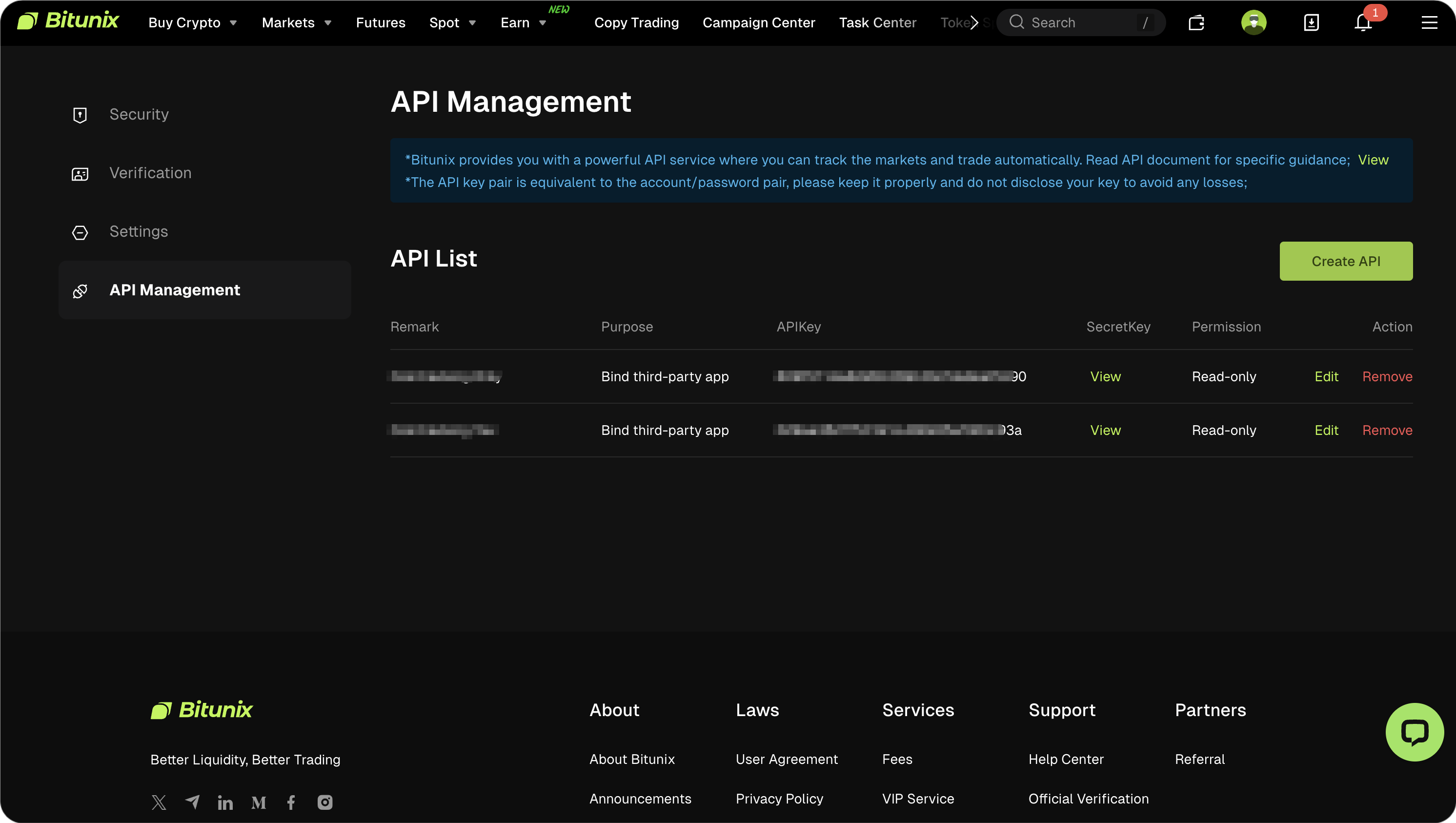Click the arrow to reveal more nav items
The height and width of the screenshot is (823, 1456).
tap(974, 22)
